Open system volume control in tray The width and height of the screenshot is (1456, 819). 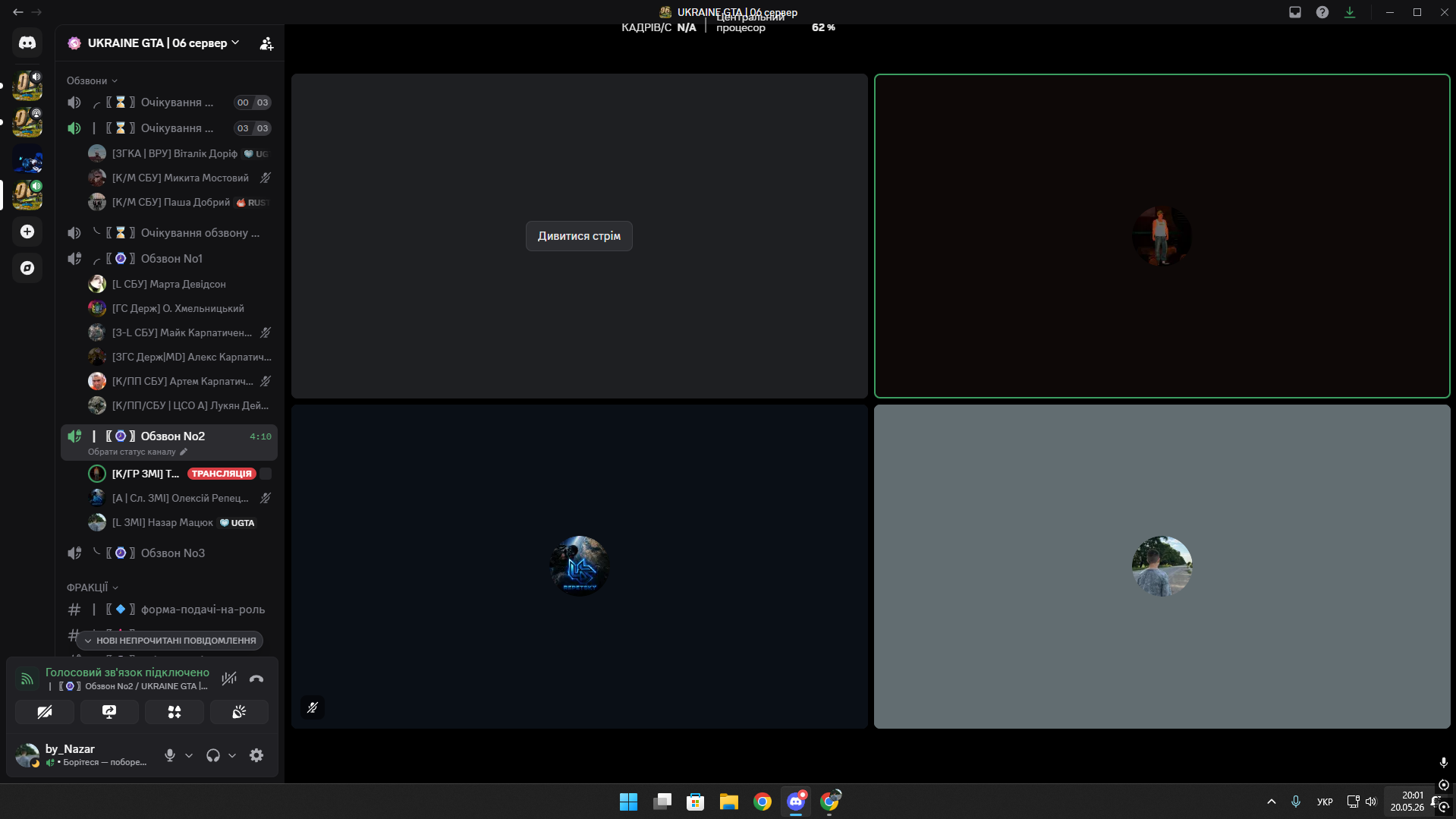tap(1370, 802)
